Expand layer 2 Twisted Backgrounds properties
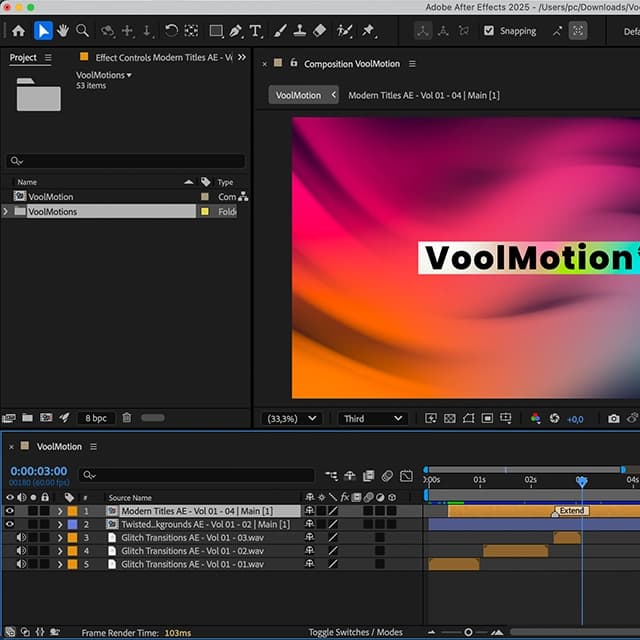This screenshot has height=640, width=640. pyautogui.click(x=60, y=524)
